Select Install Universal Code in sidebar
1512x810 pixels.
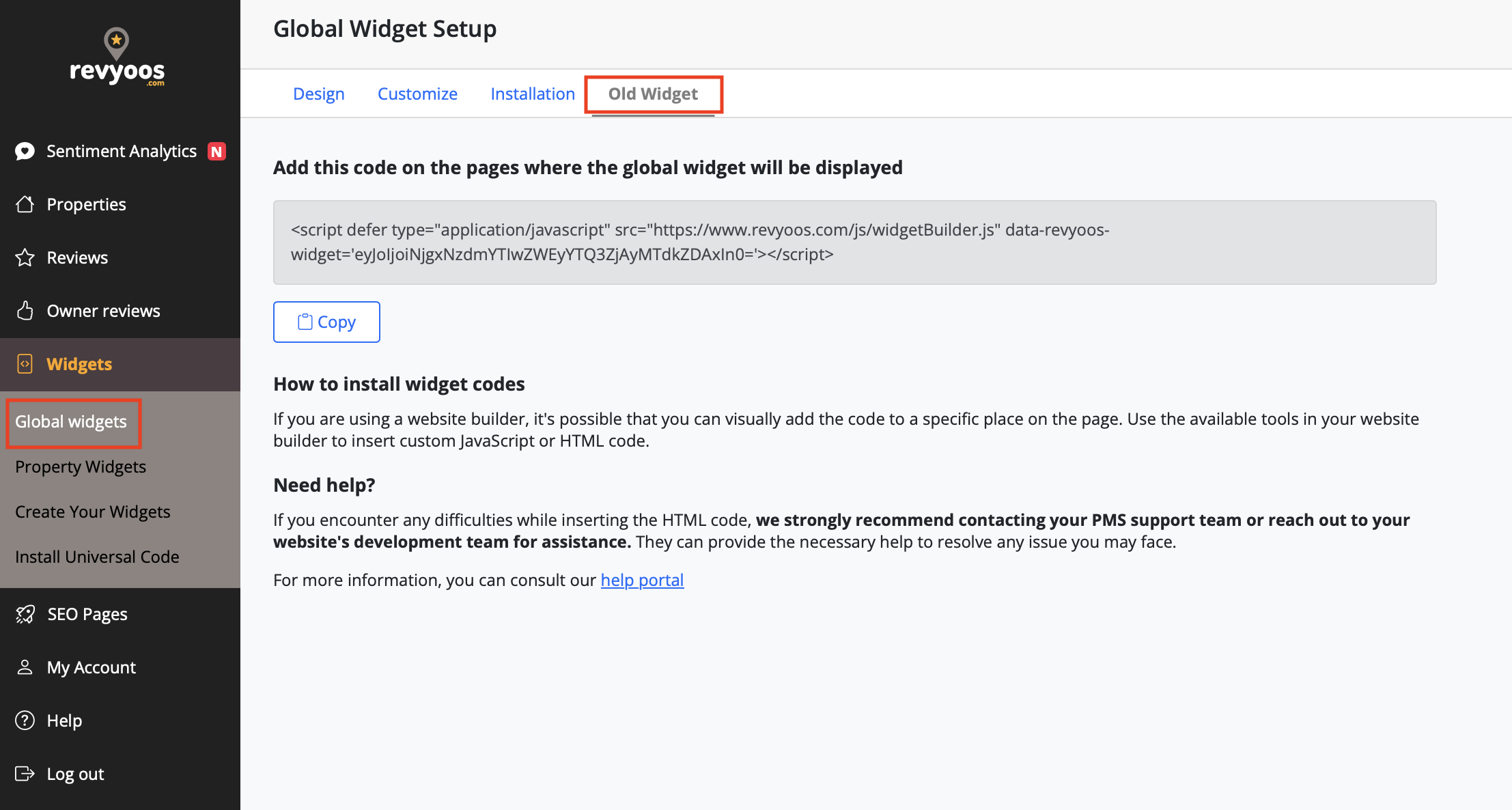point(97,557)
